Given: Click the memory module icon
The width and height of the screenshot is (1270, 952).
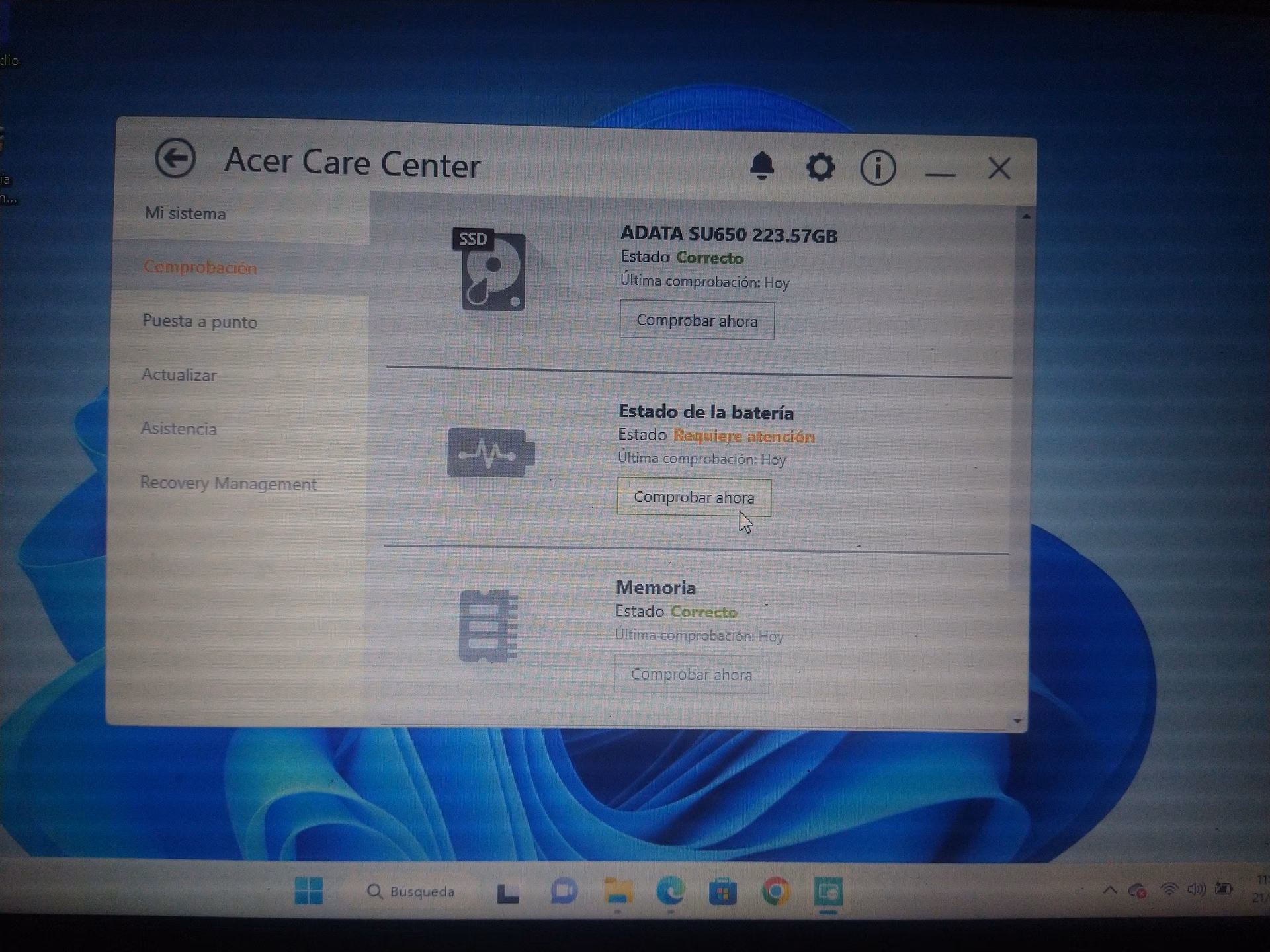Looking at the screenshot, I should (488, 626).
